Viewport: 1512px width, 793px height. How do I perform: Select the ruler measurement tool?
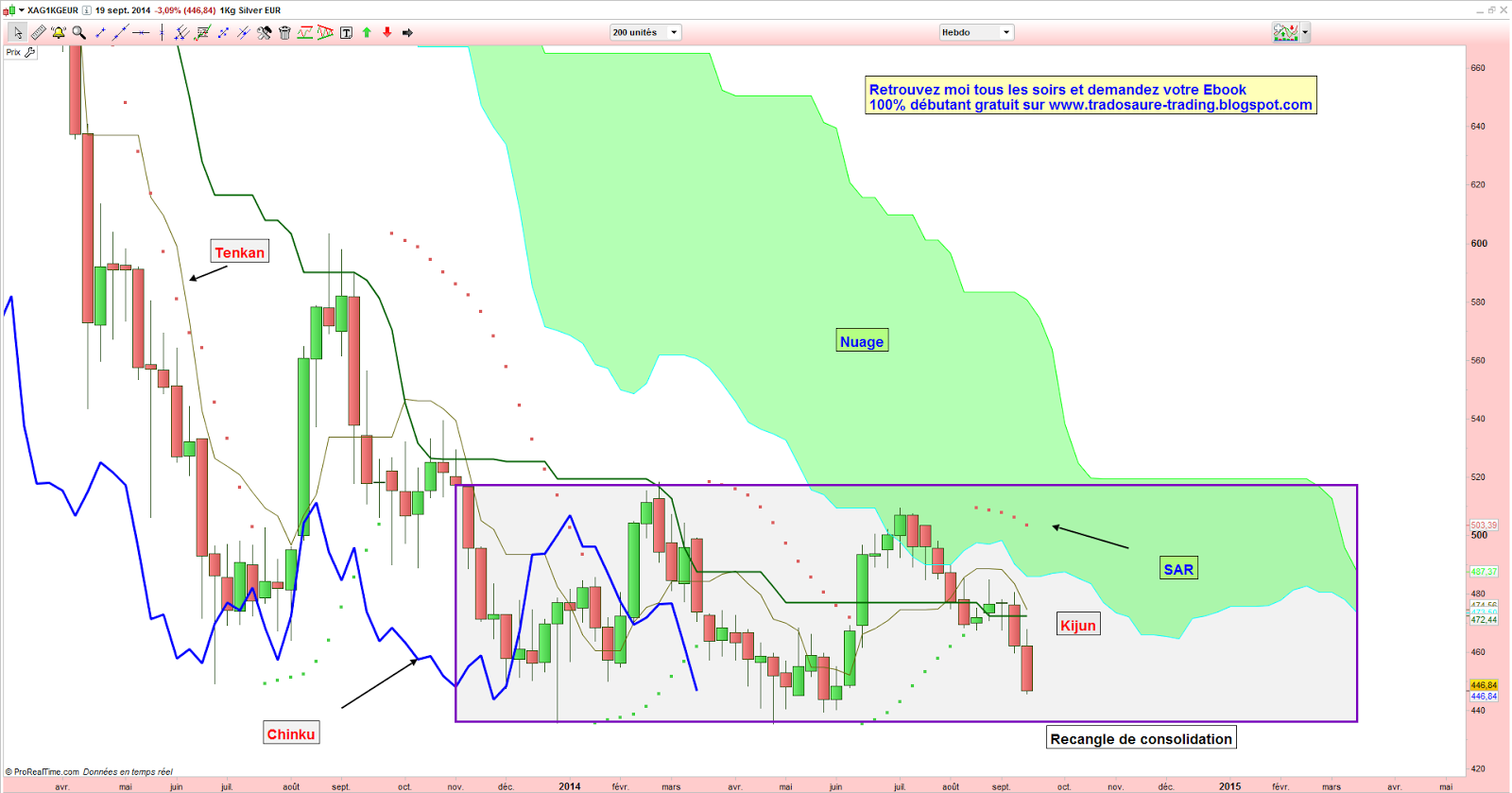[x=38, y=32]
